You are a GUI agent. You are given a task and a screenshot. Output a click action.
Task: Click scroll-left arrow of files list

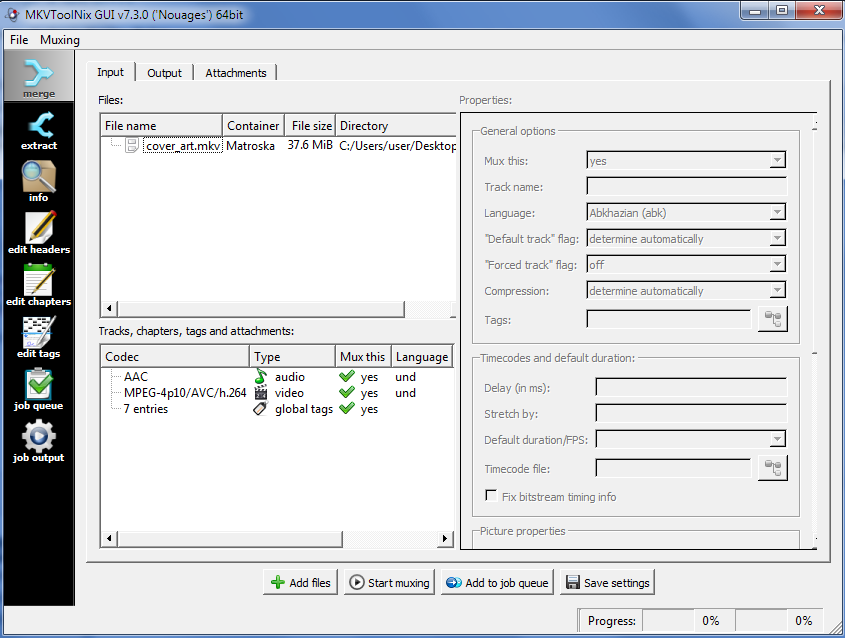click(109, 308)
